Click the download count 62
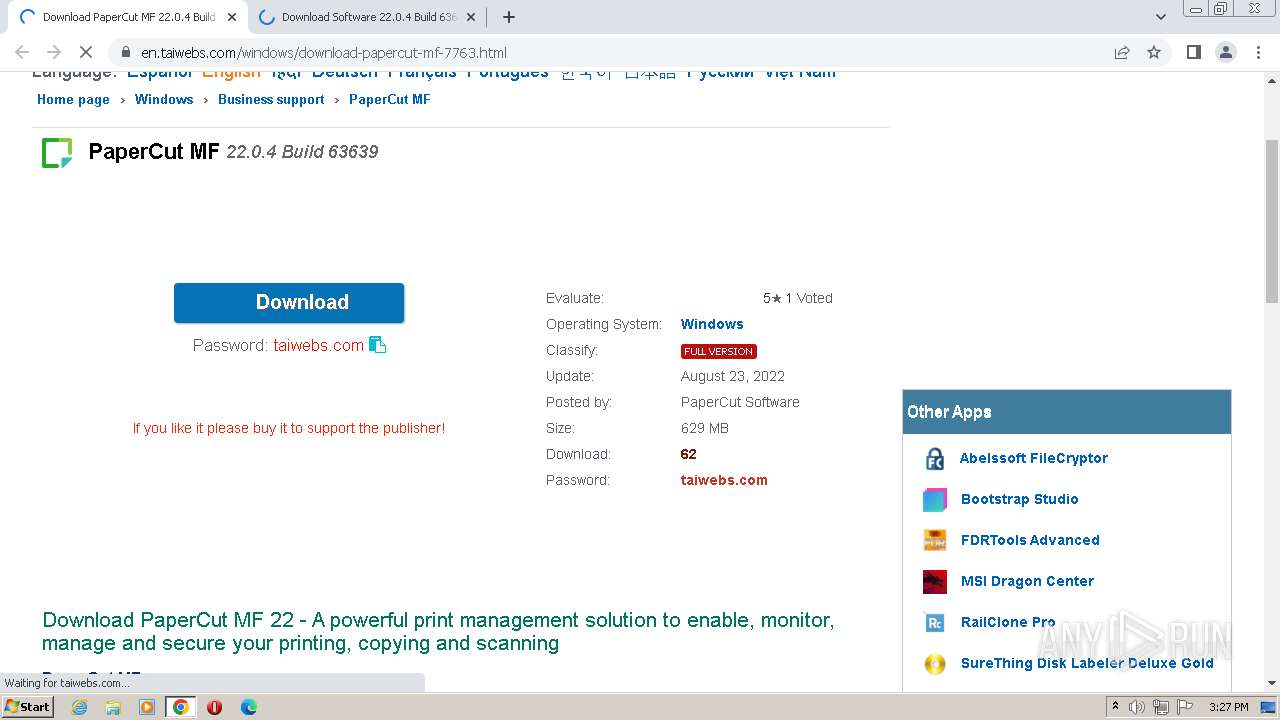Viewport: 1280px width, 720px height. [x=689, y=454]
